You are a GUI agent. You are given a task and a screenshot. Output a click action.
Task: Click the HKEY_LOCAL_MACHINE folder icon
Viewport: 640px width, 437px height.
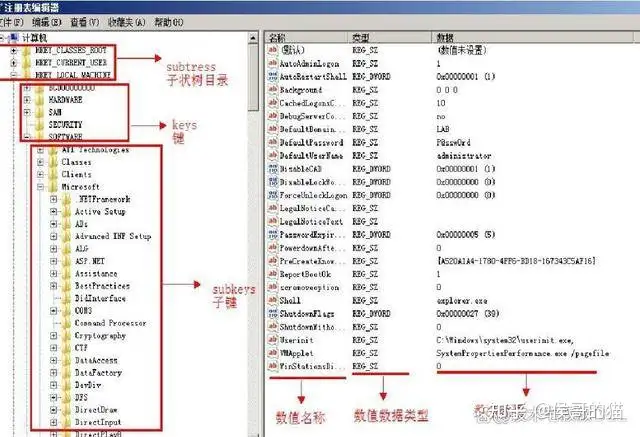pyautogui.click(x=27, y=75)
